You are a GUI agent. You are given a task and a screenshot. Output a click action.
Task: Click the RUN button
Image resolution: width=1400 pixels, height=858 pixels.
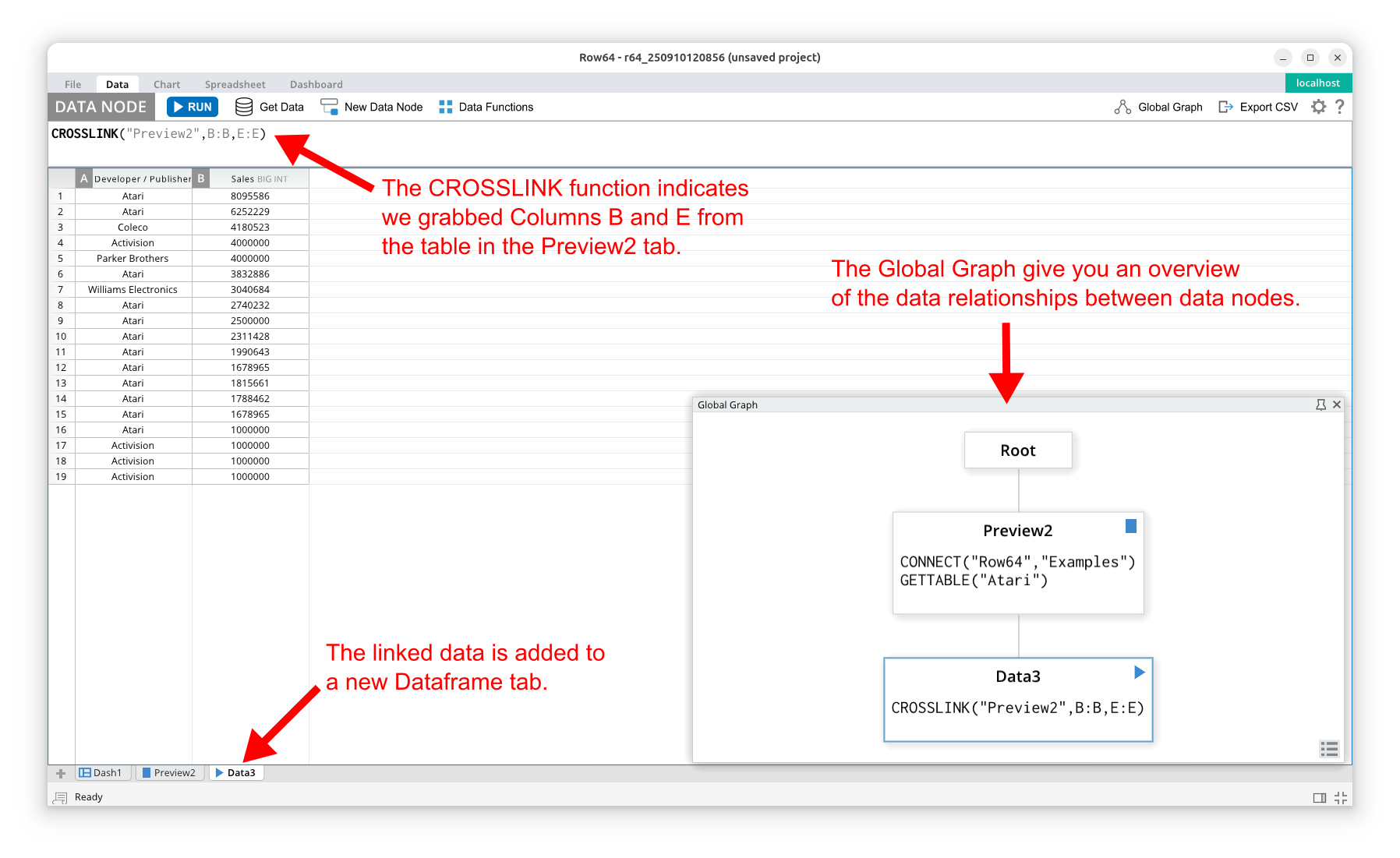[x=192, y=107]
